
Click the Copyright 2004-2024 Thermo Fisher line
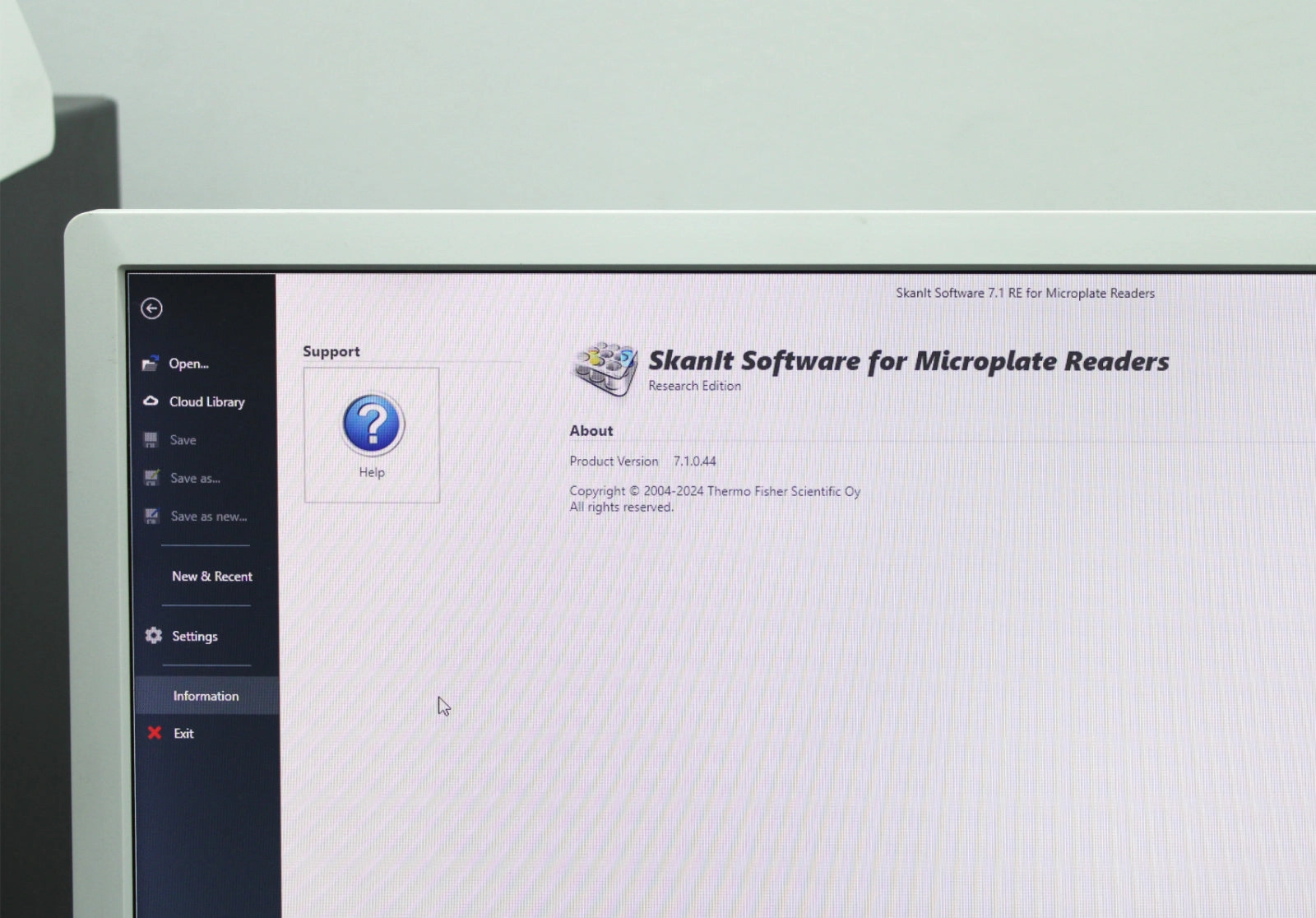coord(715,491)
